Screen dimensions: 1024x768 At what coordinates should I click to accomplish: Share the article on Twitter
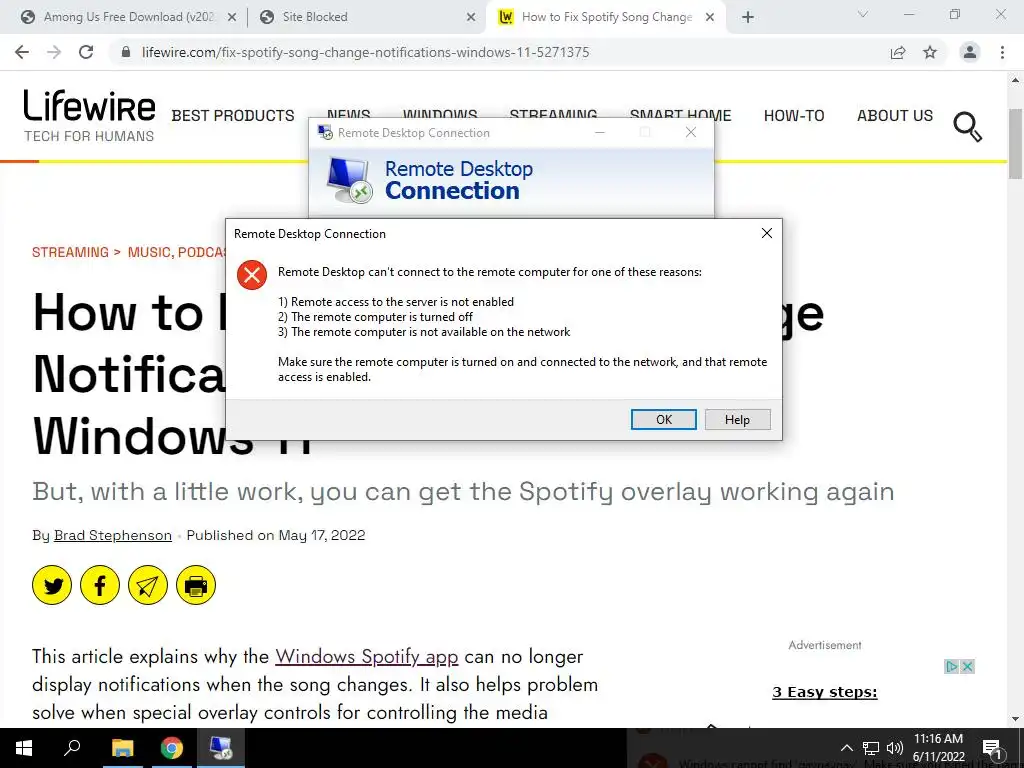[52, 585]
